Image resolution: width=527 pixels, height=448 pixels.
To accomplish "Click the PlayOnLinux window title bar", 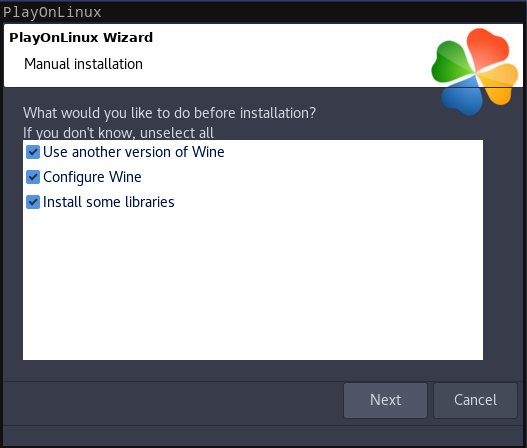I will click(x=264, y=12).
